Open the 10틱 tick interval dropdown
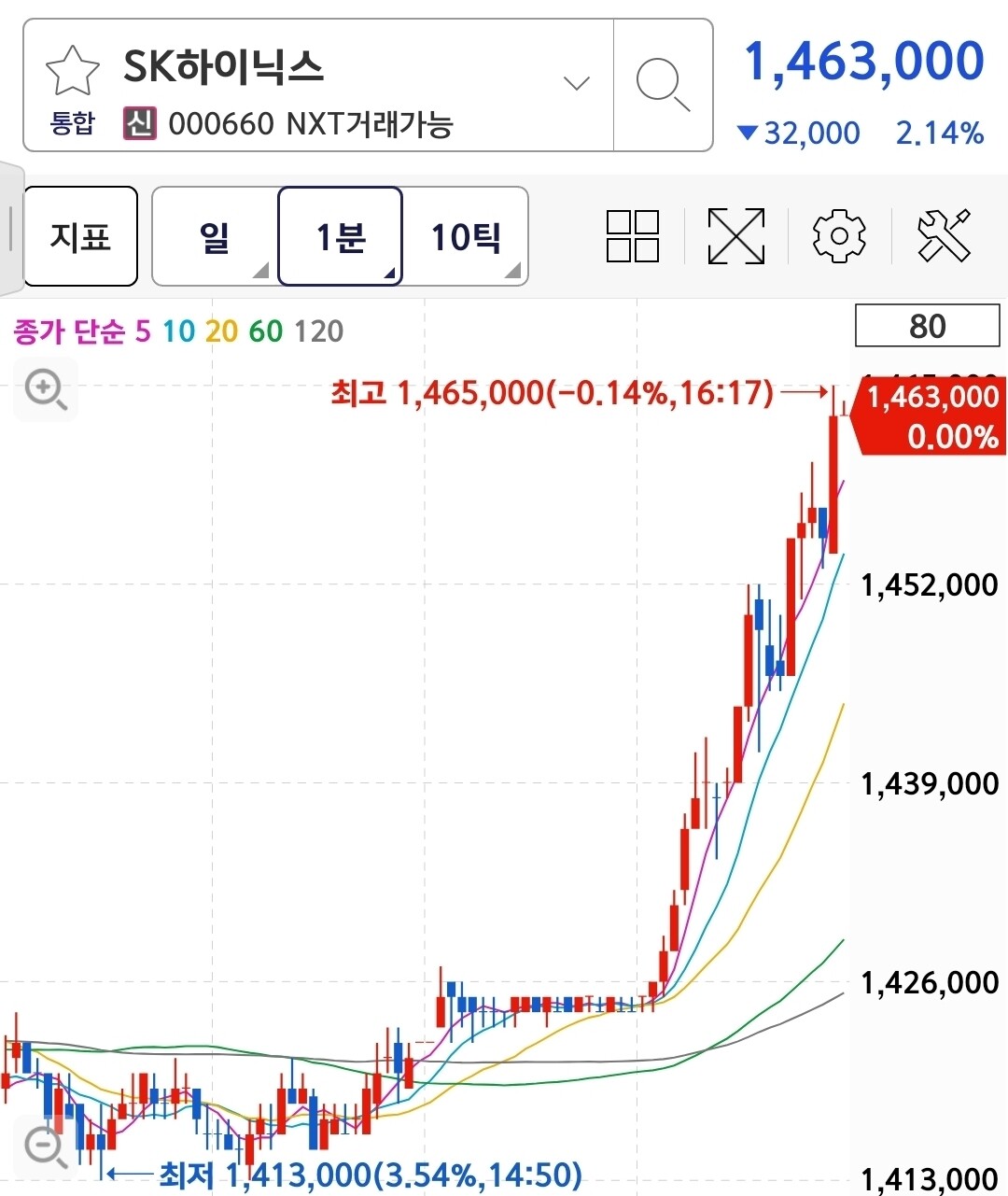The height and width of the screenshot is (1196, 1008). tap(466, 236)
